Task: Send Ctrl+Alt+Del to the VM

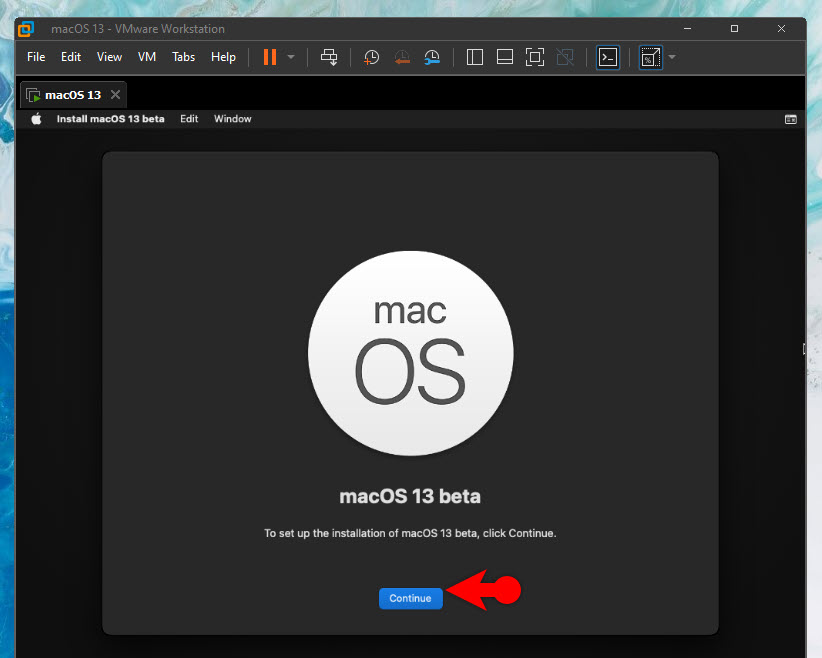Action: [x=329, y=57]
